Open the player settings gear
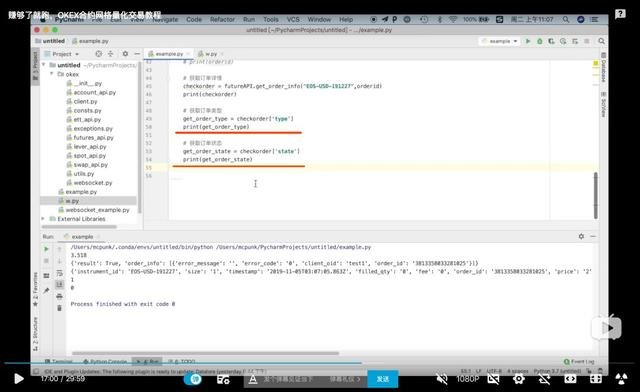This screenshot has height=392, width=640. (x=519, y=379)
